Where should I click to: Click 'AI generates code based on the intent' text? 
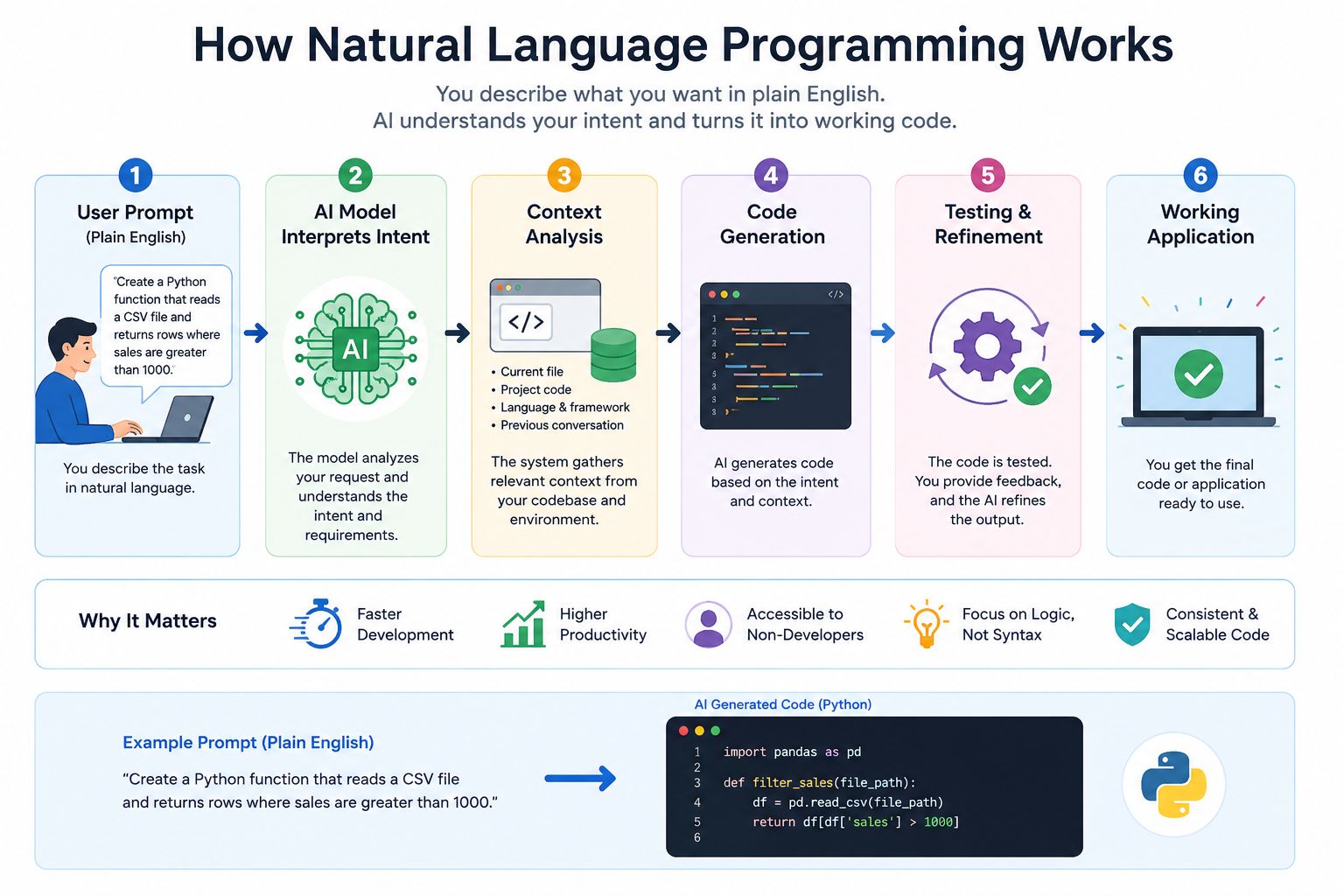coord(774,482)
